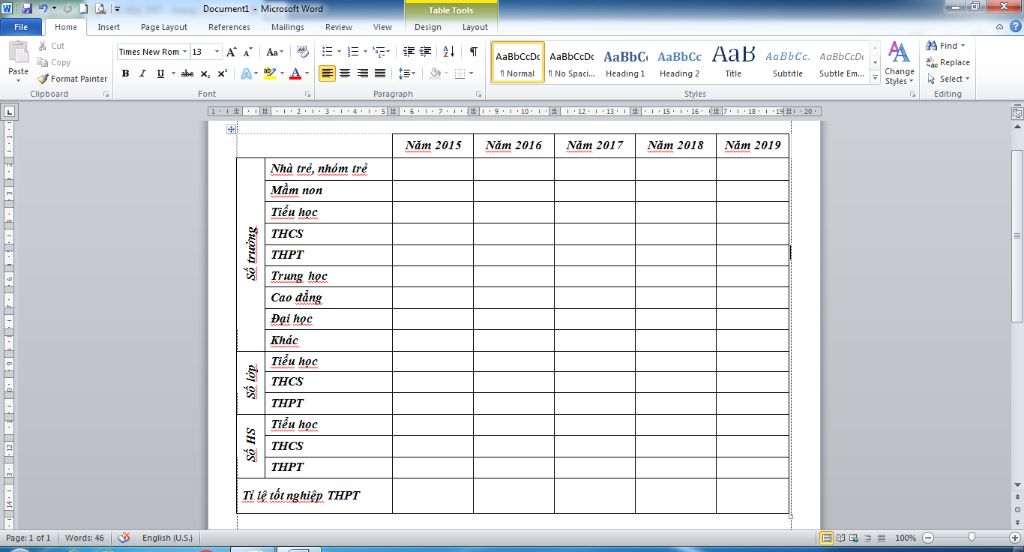Click the vertical scrollbar thumb
Image resolution: width=1024 pixels, height=552 pixels.
click(1017, 235)
